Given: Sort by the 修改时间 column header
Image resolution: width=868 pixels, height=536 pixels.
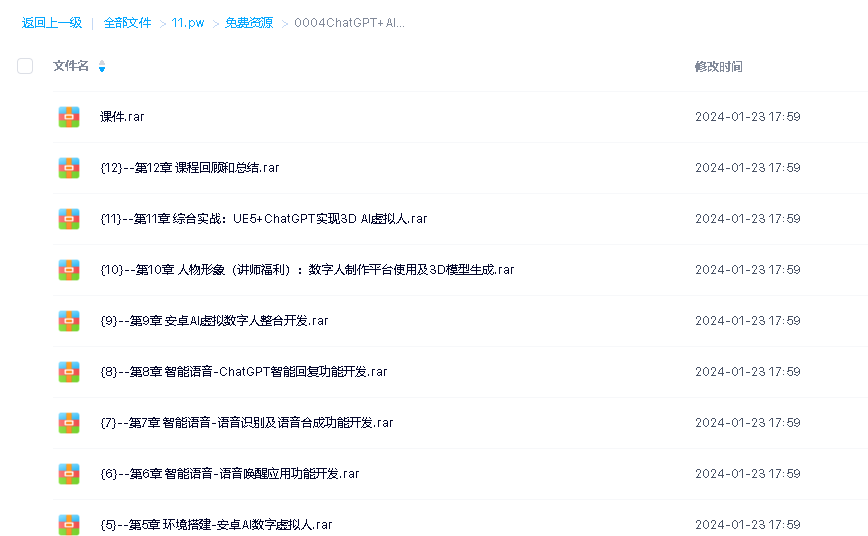Looking at the screenshot, I should click(718, 67).
